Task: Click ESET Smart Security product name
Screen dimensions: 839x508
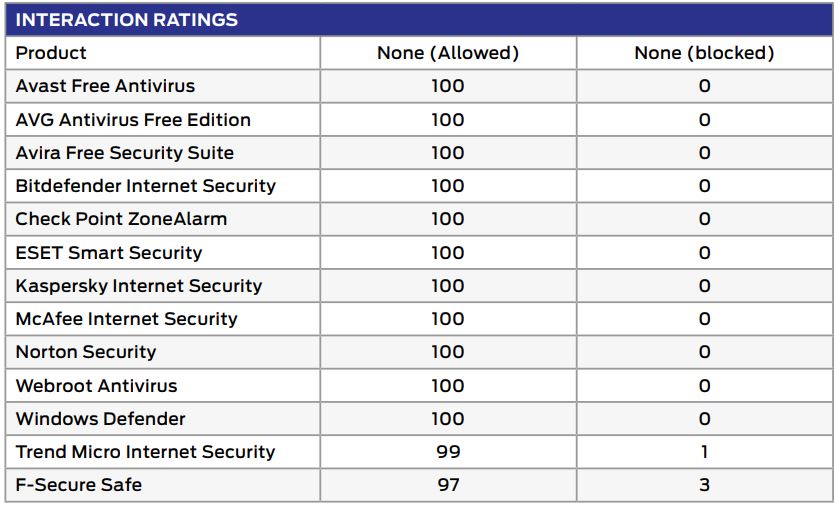Action: coord(108,253)
